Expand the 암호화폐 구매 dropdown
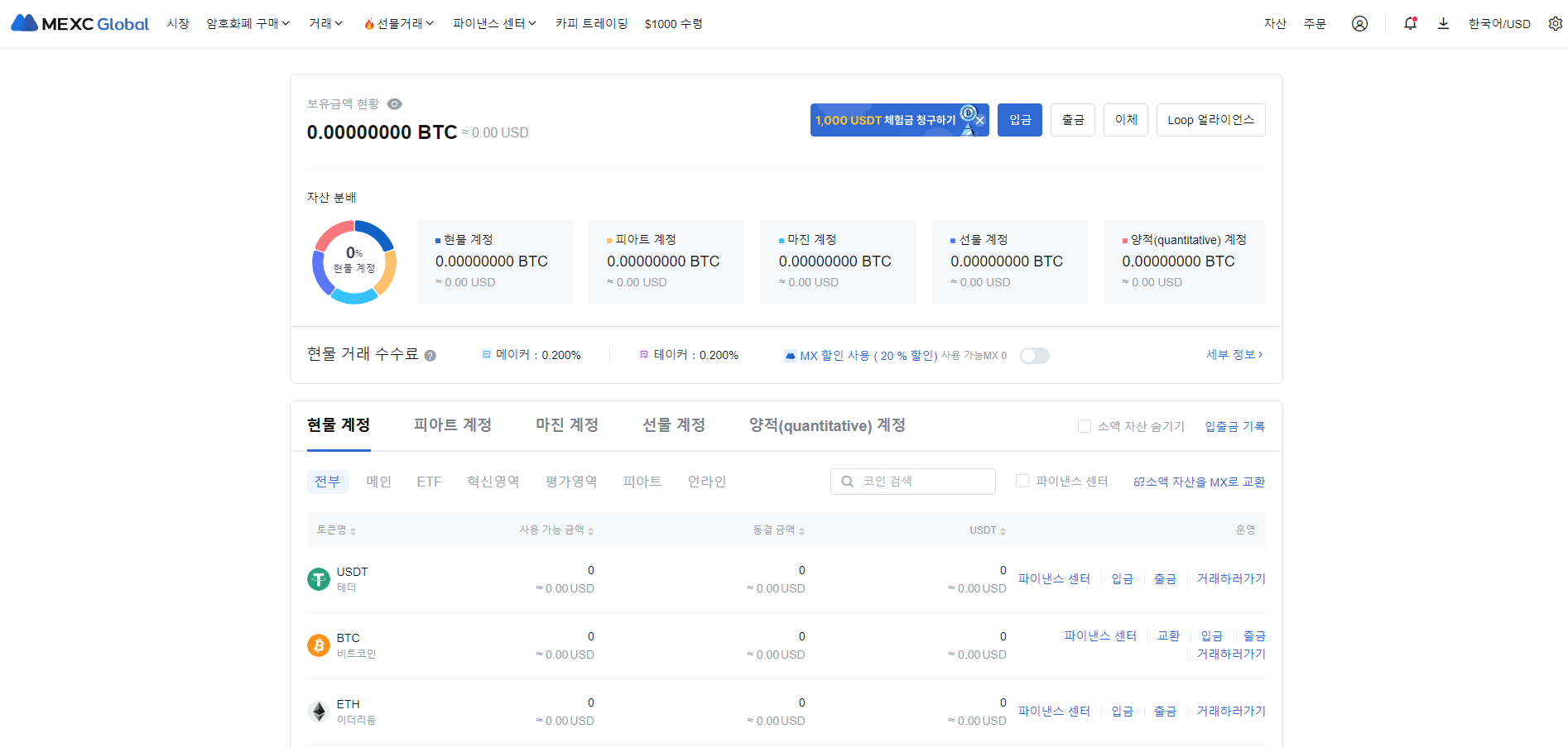This screenshot has height=748, width=1568. click(248, 24)
